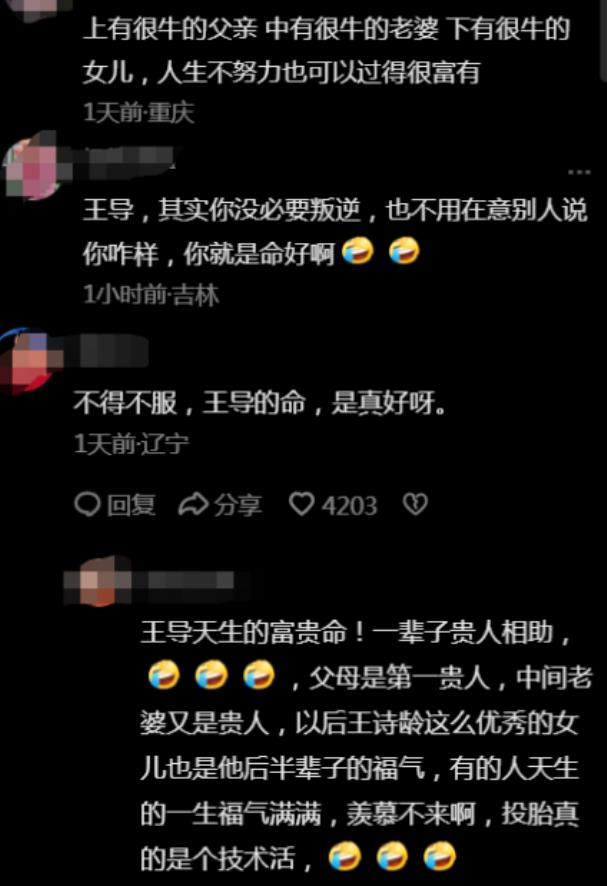Click the 回复 reply label

pos(131,505)
